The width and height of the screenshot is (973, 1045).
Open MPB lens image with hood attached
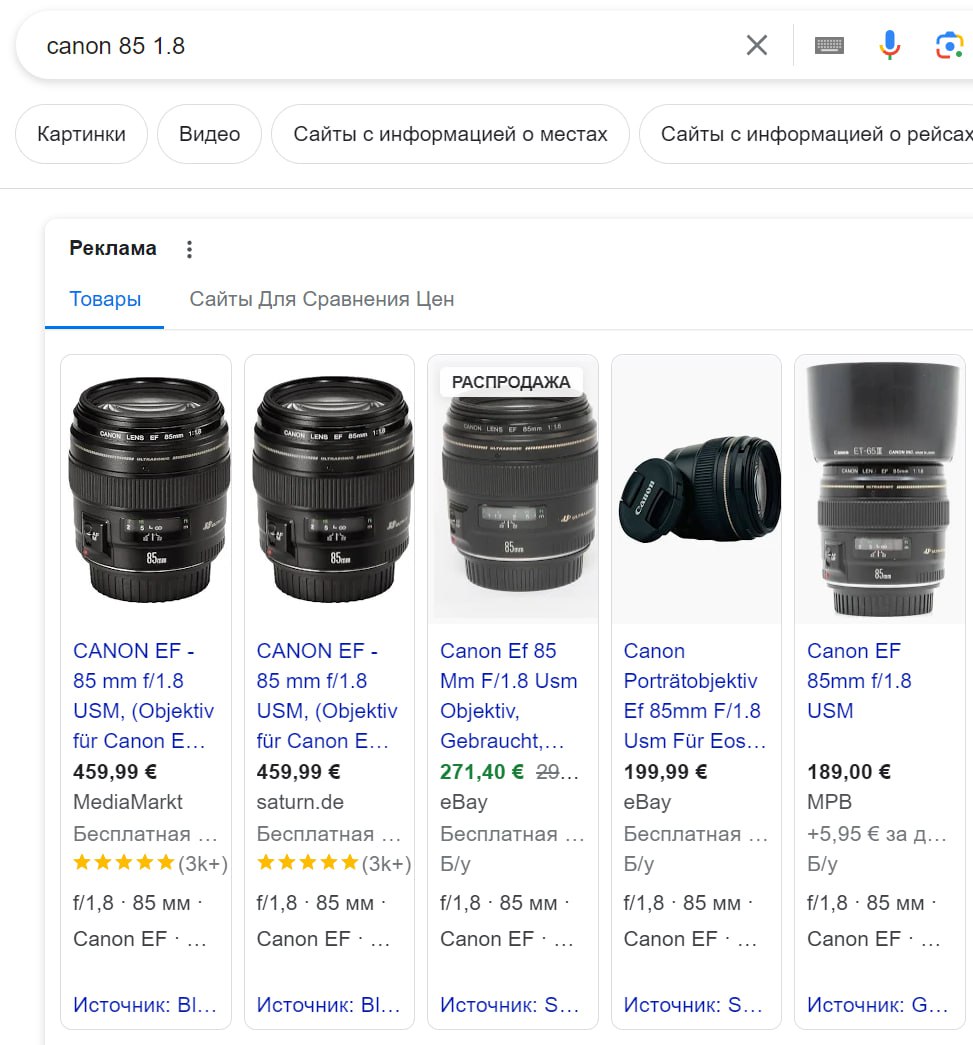[880, 488]
